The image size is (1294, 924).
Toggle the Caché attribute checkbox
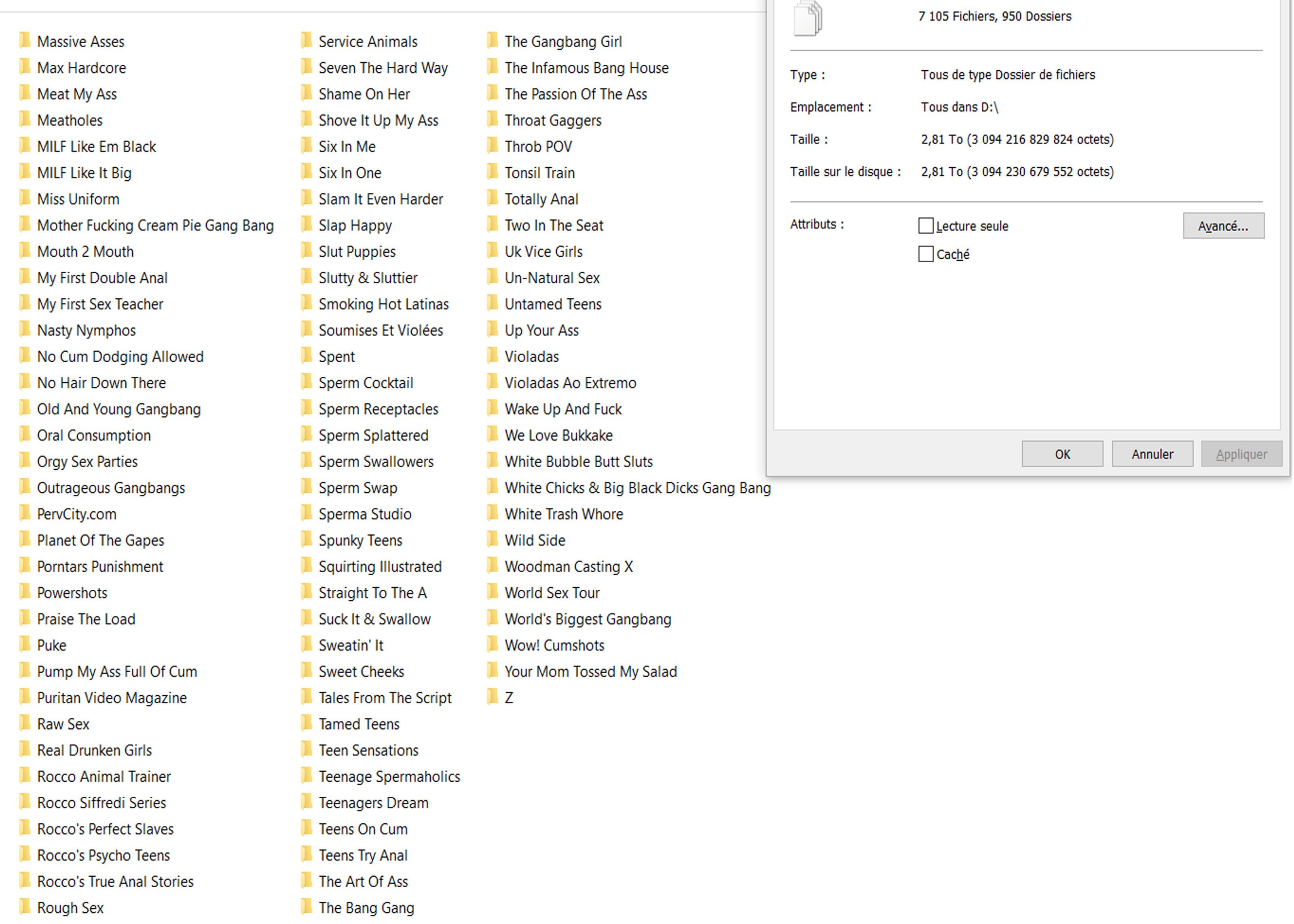coord(926,254)
